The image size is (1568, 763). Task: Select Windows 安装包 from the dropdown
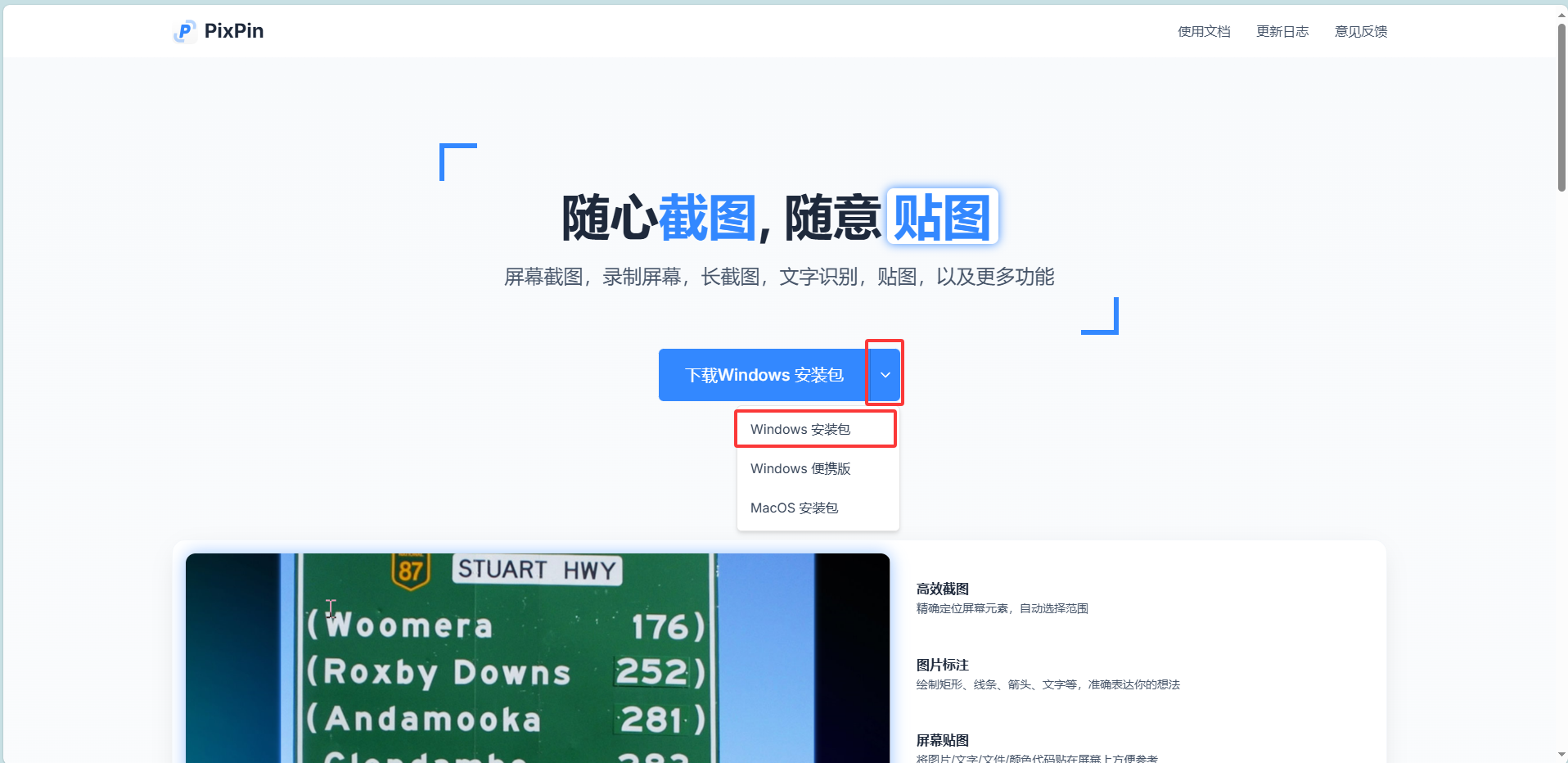[800, 429]
